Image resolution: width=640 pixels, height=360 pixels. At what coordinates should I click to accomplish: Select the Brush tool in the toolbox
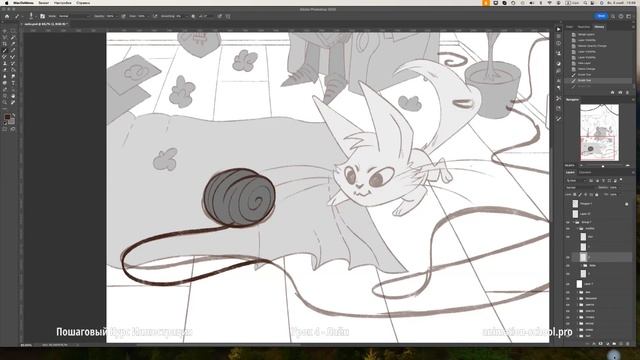[x=4, y=50]
